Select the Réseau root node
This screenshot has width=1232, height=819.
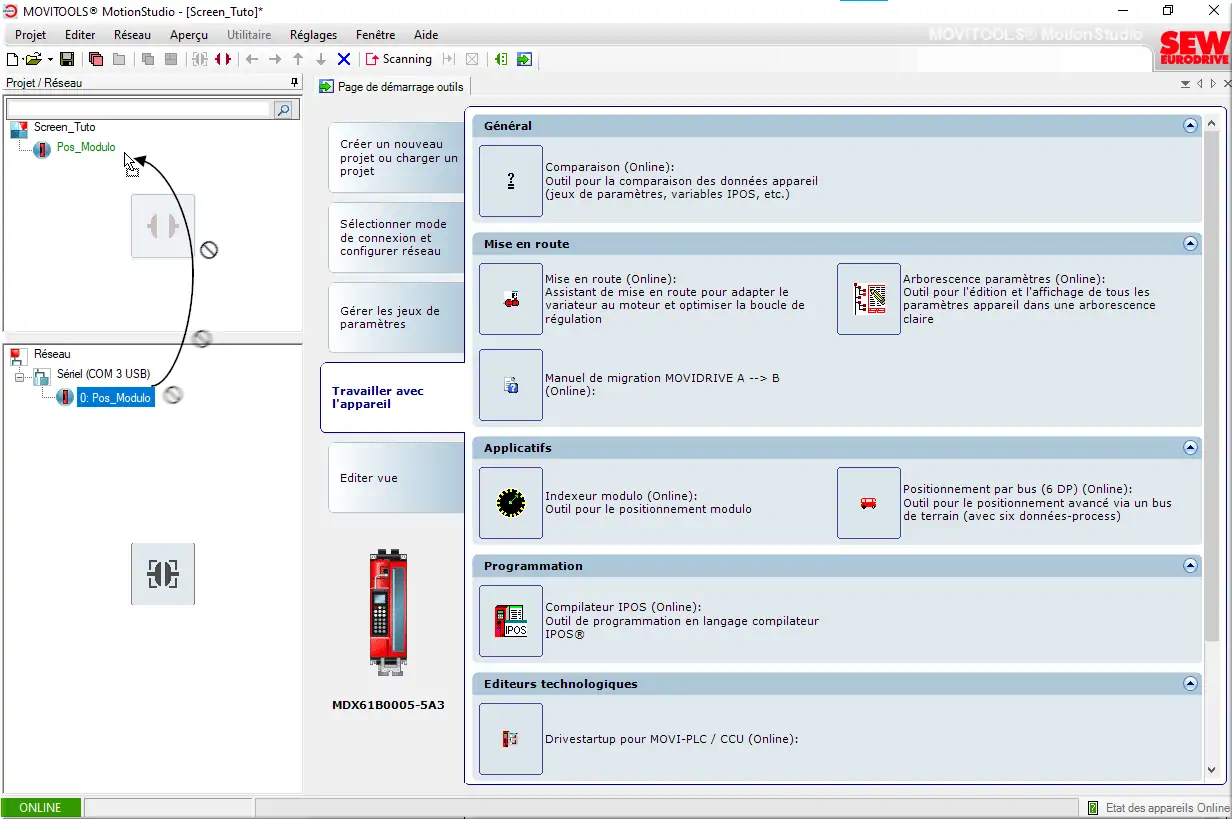pos(52,354)
